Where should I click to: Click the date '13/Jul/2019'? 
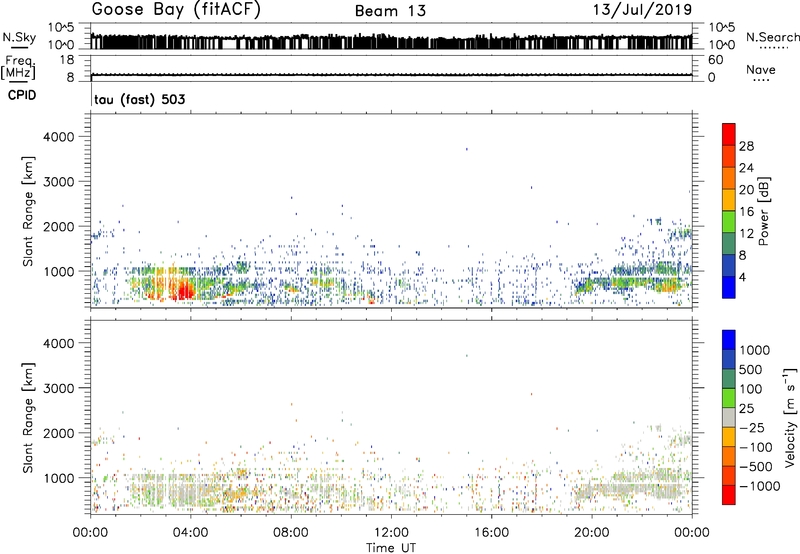(x=642, y=10)
